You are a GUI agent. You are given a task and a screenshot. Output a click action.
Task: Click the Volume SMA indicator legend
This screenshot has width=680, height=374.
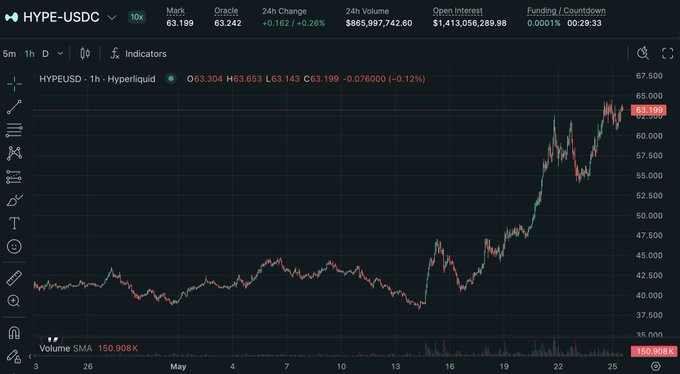point(66,348)
